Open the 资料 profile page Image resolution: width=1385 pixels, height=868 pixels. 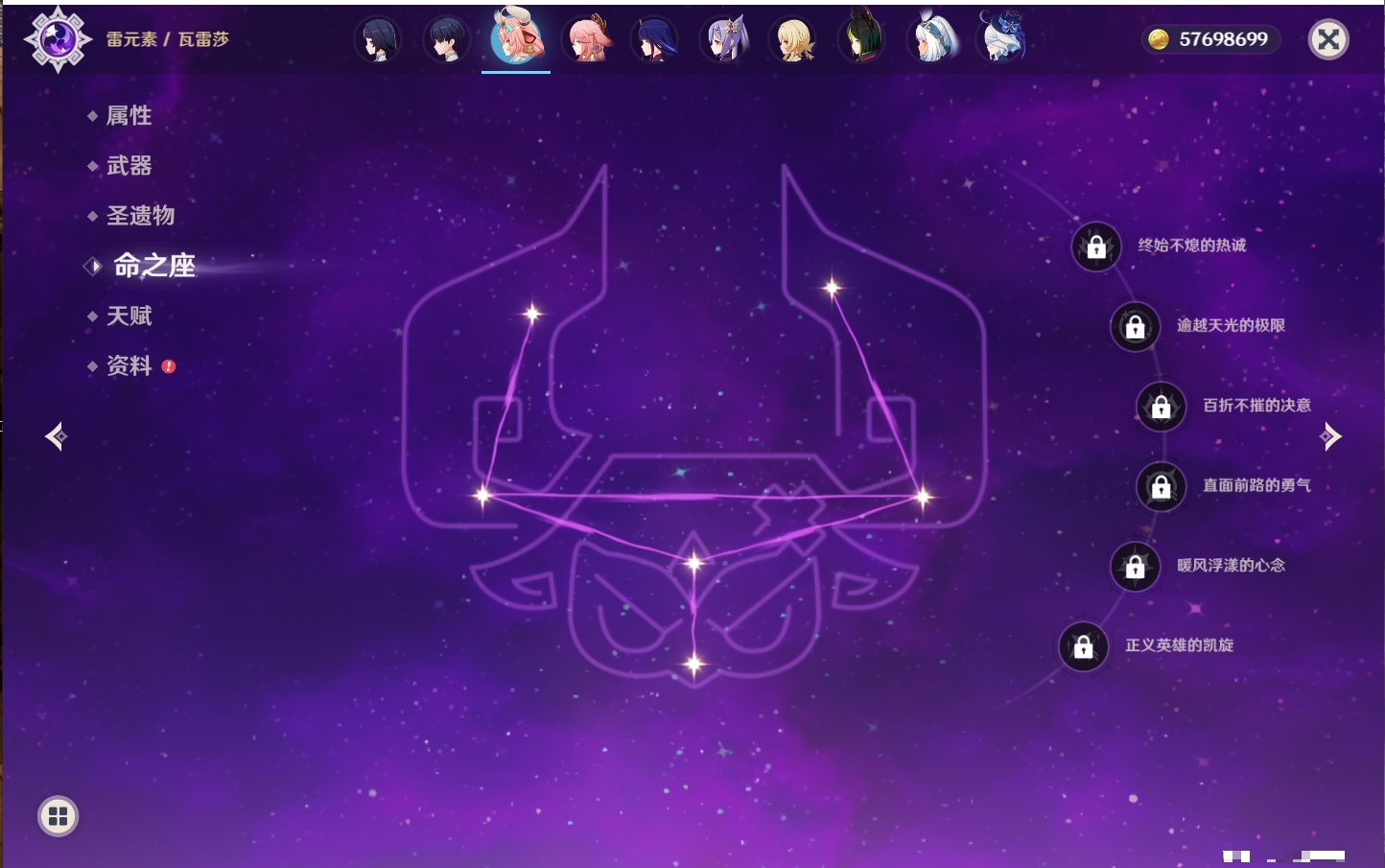tap(130, 365)
